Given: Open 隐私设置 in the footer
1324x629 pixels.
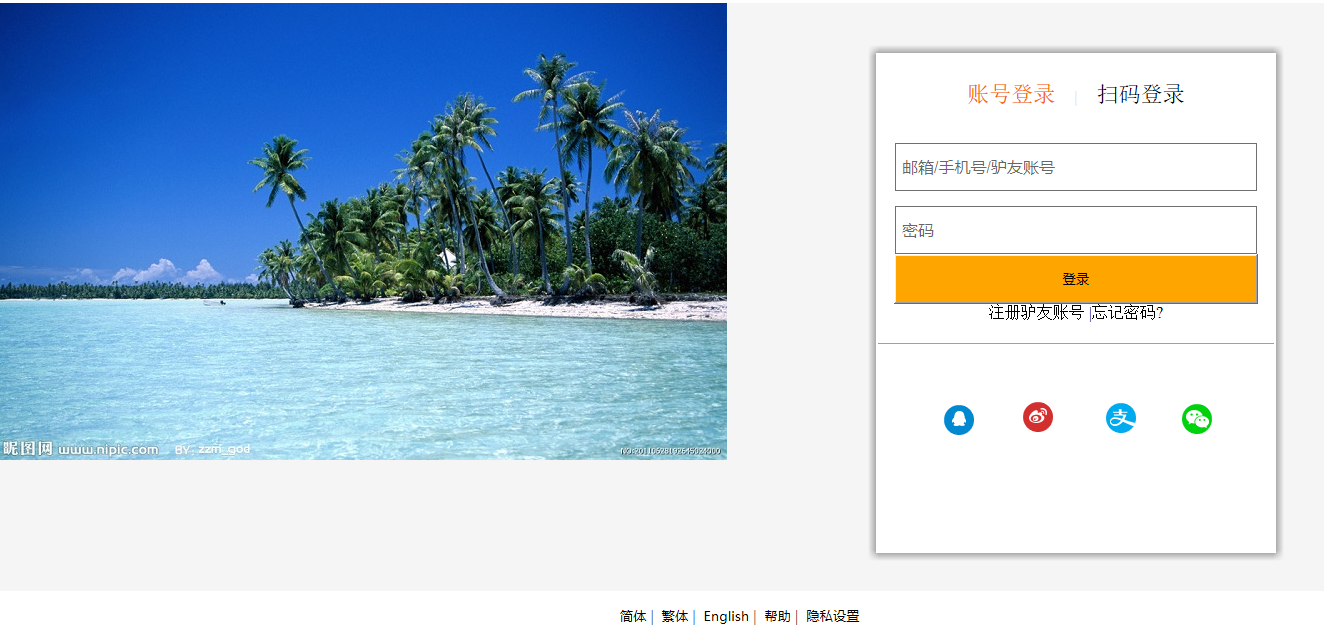Looking at the screenshot, I should [833, 616].
